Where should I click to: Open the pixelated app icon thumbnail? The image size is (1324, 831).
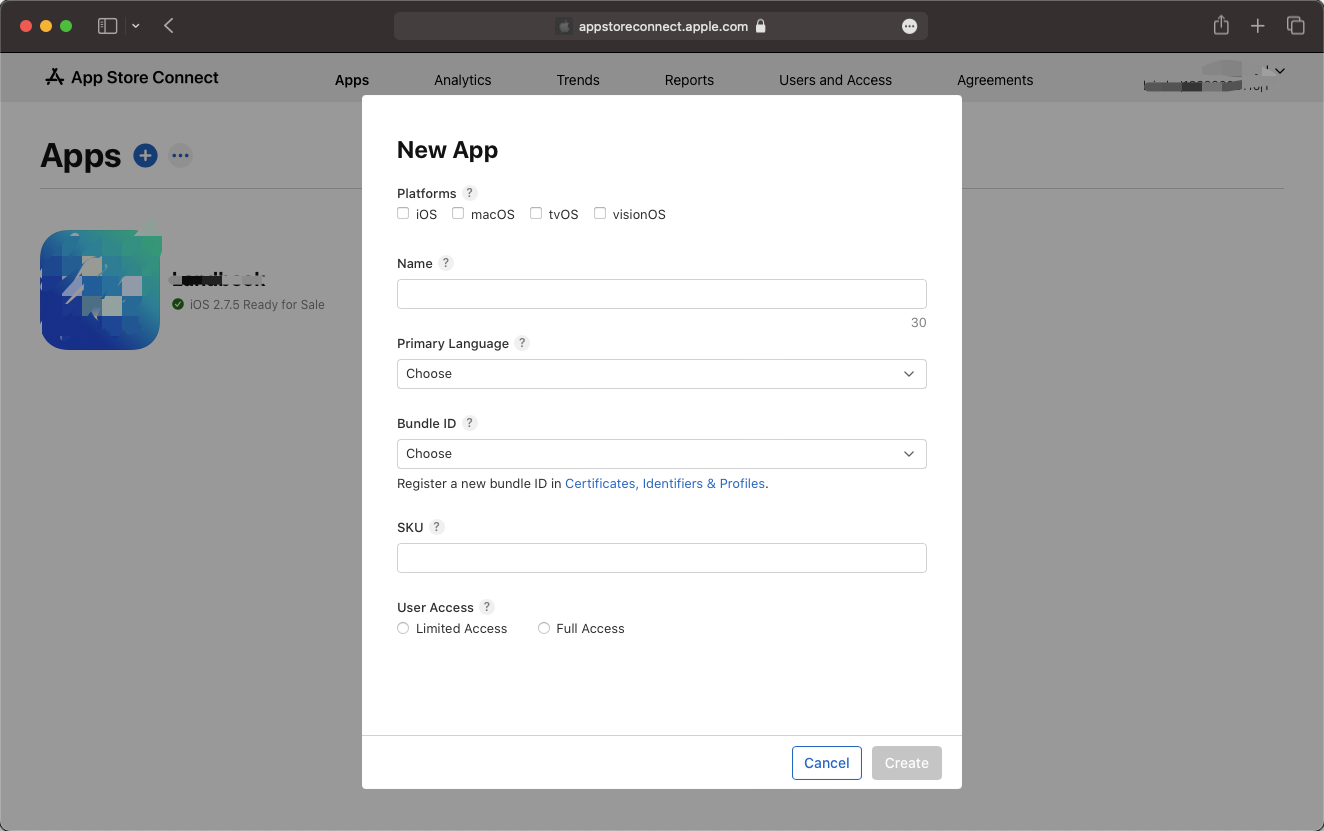[100, 290]
